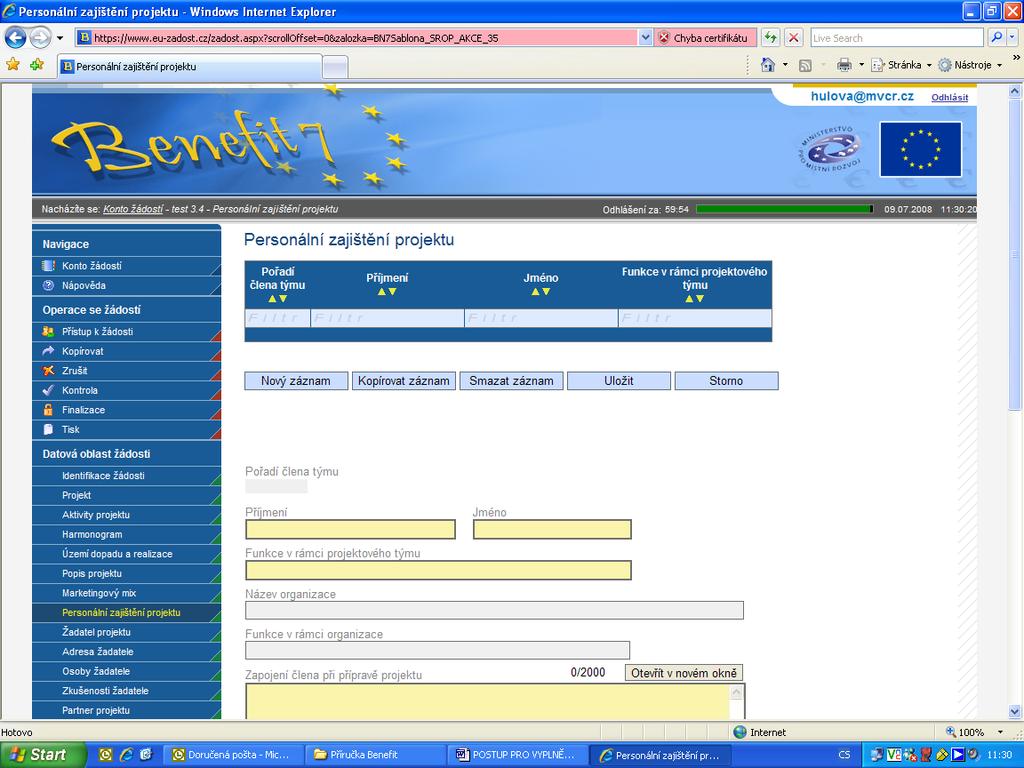Screen dimensions: 1024x768
Task: Open the Adresa žadatele section
Action: [x=126, y=652]
